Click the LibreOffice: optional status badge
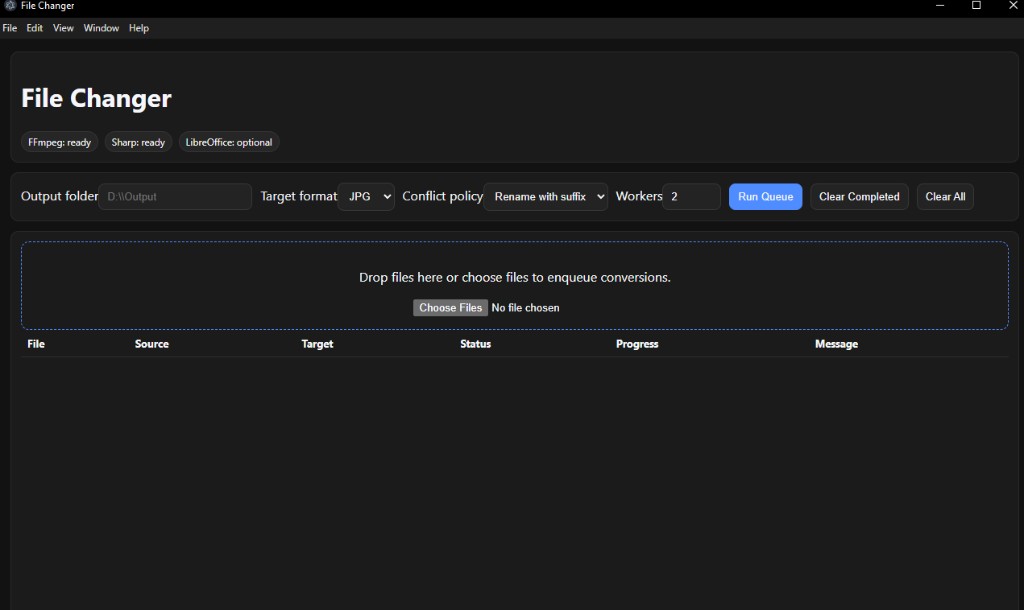The image size is (1024, 610). pyautogui.click(x=229, y=142)
